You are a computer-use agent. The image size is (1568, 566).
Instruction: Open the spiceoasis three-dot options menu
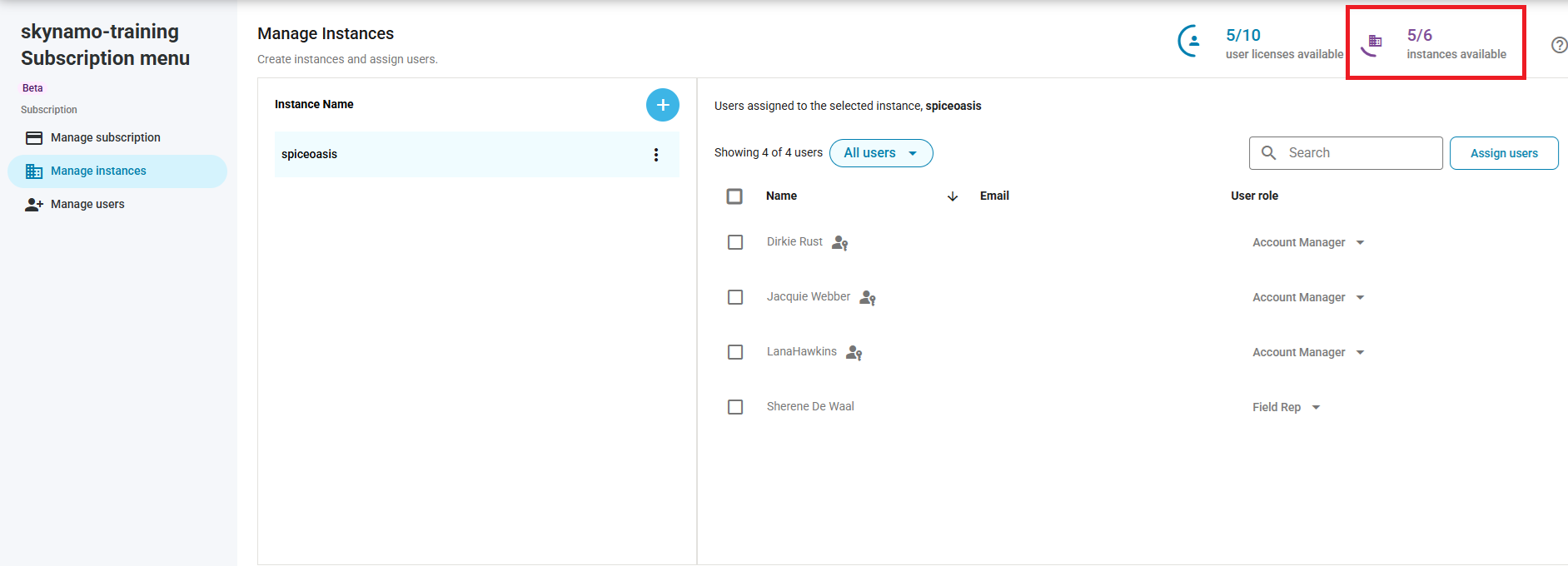point(656,155)
